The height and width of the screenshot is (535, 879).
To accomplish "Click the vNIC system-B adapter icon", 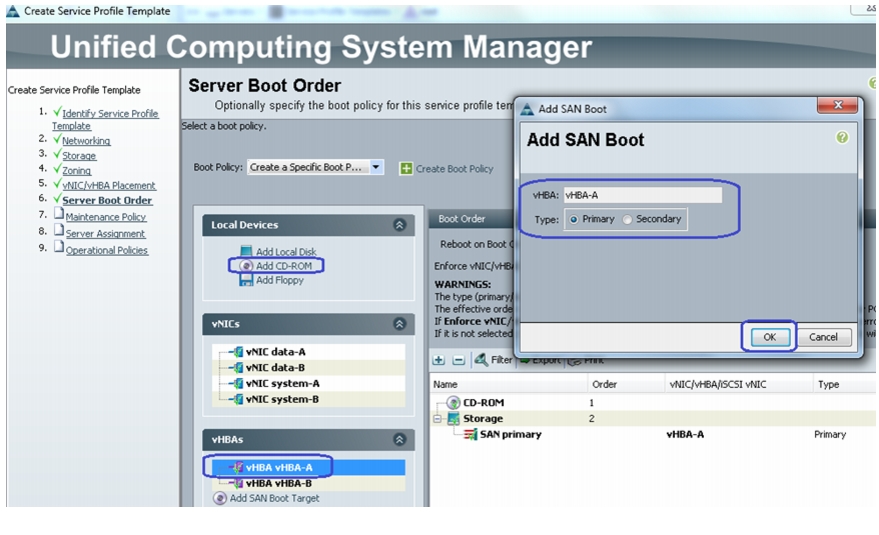I will [x=238, y=399].
